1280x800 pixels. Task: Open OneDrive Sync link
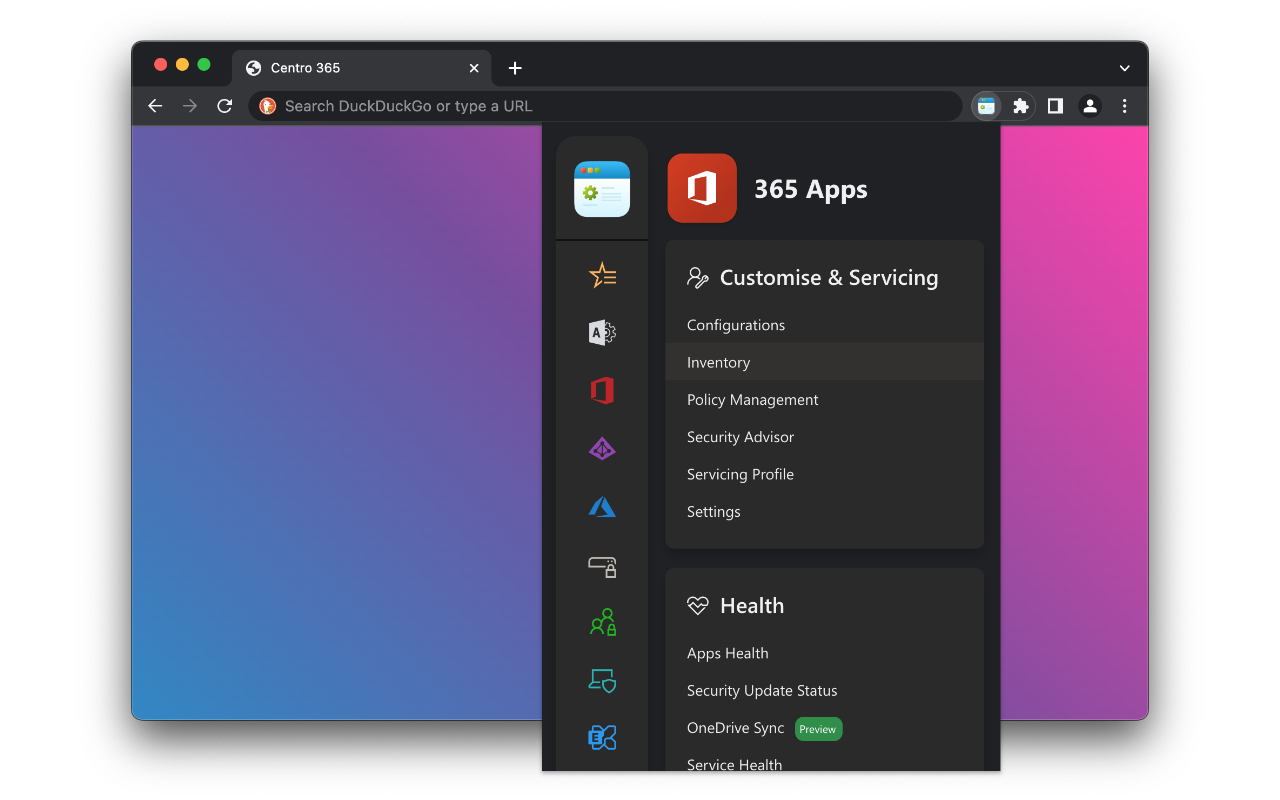736,728
